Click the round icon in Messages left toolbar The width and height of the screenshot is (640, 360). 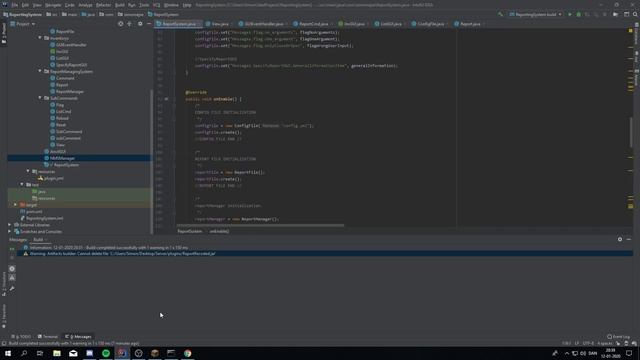(x=12, y=269)
